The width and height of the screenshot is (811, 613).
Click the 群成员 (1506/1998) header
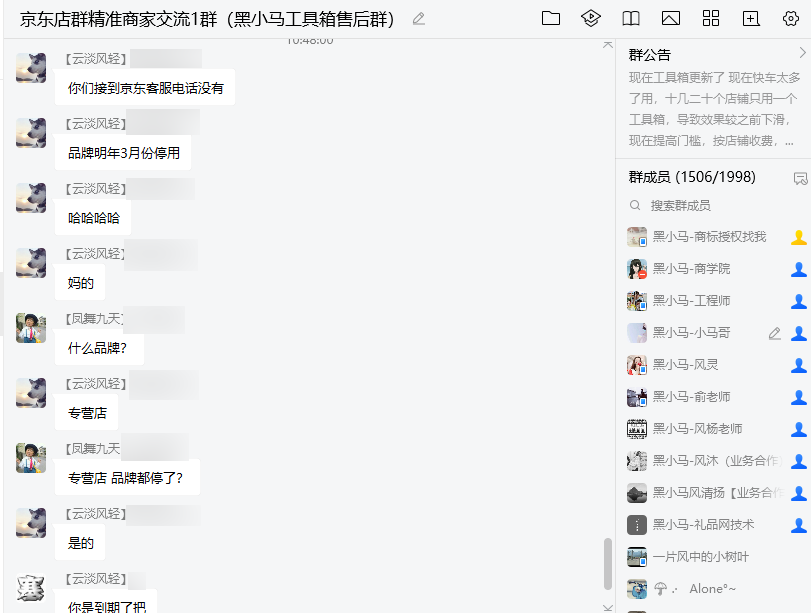(x=692, y=177)
